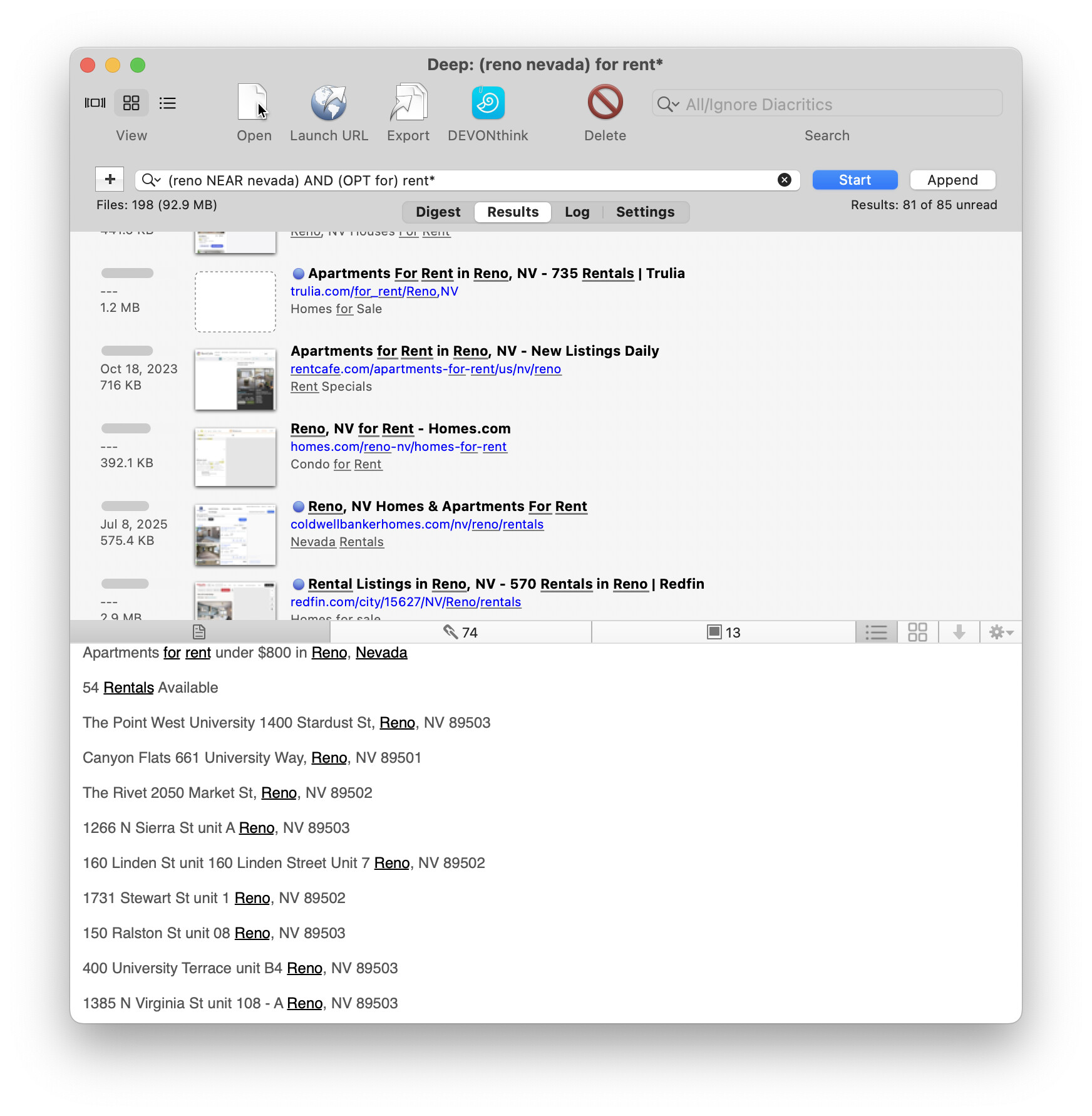Click '54 Rentals Available' preview line
Viewport: 1092px width, 1116px height.
[x=150, y=688]
